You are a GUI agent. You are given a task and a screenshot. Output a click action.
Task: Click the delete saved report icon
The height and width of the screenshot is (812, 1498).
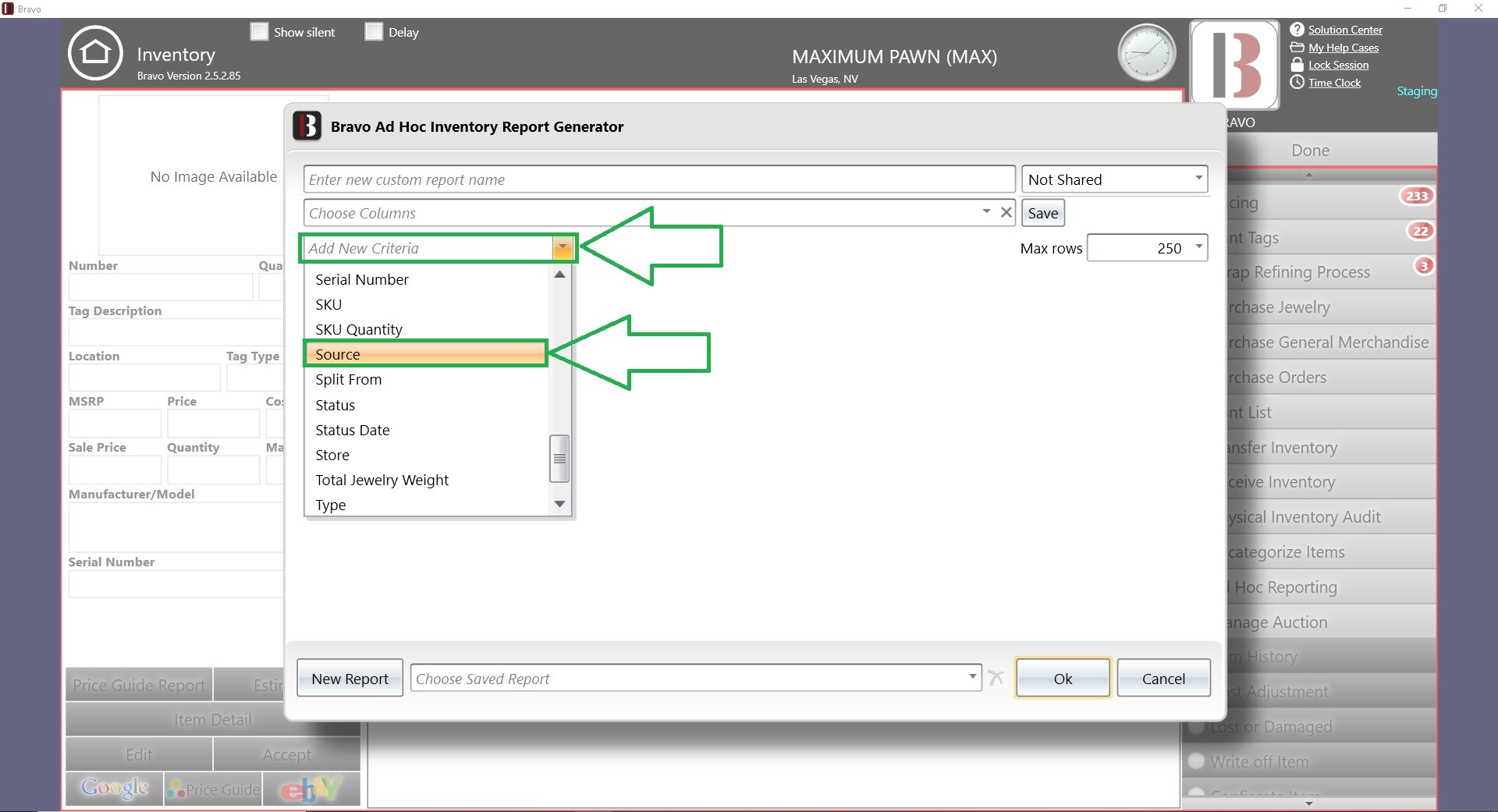click(996, 677)
